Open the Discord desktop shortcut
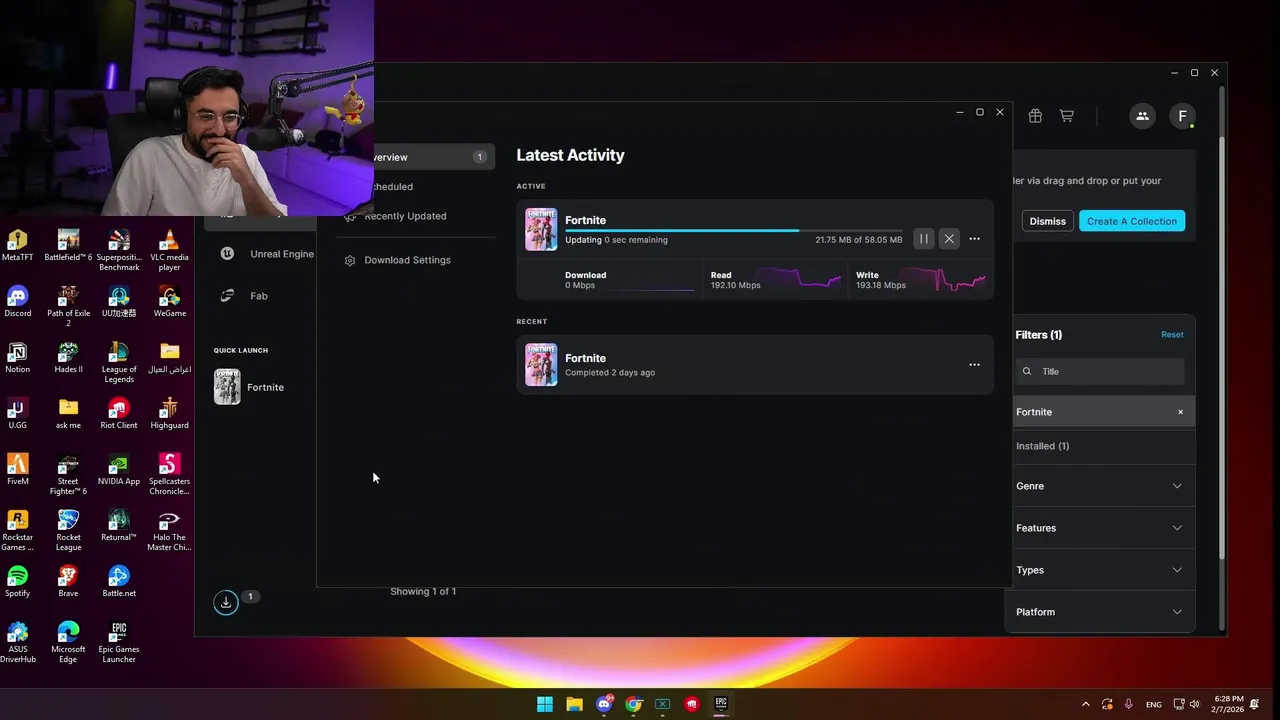Image resolution: width=1280 pixels, height=720 pixels. [17, 301]
